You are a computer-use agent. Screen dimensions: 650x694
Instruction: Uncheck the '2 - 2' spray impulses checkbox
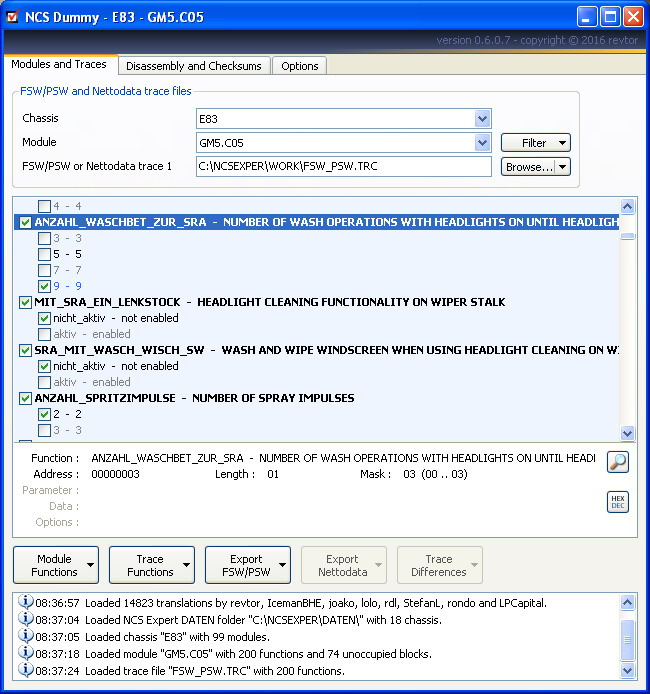[44, 414]
